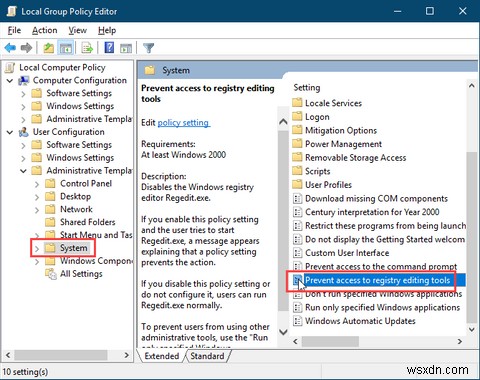Open the Action menu
This screenshot has height=380, width=480.
(x=45, y=30)
